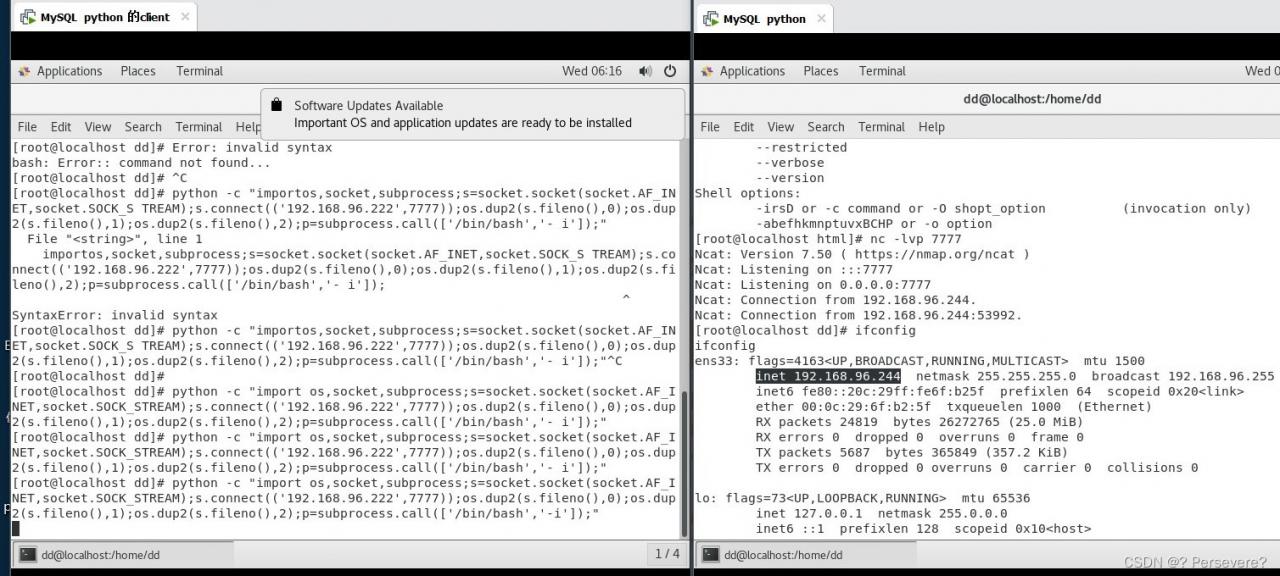The image size is (1280, 576).
Task: Click 'TX packets 5687' line
Action: coord(817,452)
